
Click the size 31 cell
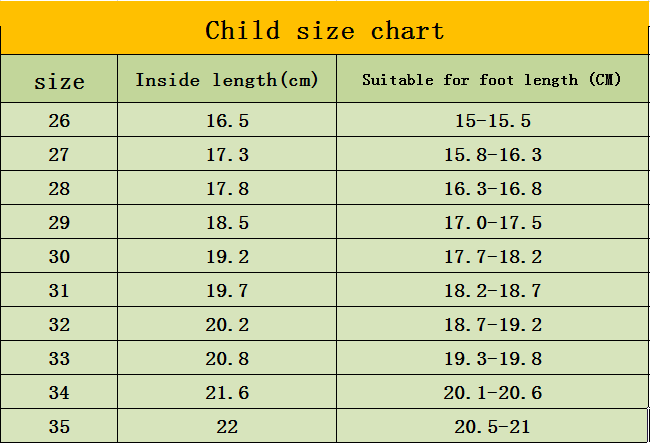click(59, 291)
